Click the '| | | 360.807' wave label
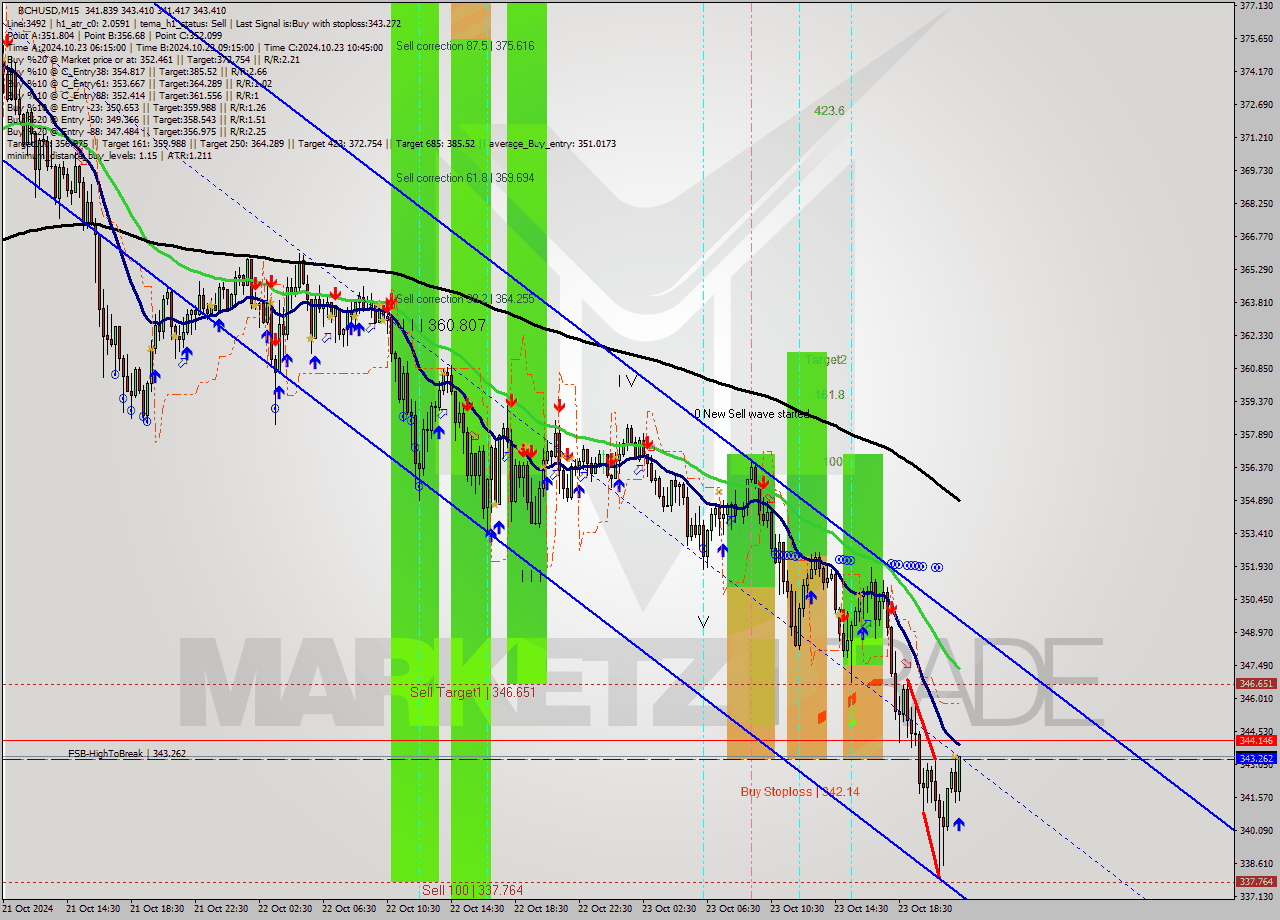The width and height of the screenshot is (1280, 920). coord(442,325)
